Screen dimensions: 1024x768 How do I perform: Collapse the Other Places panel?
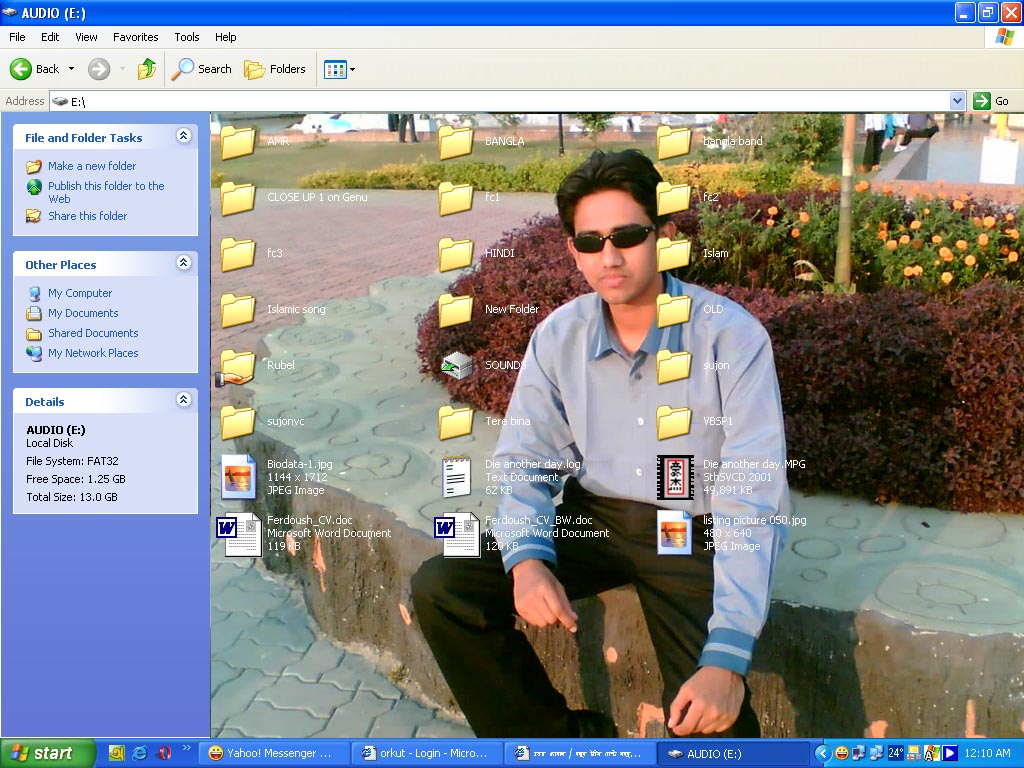click(184, 263)
